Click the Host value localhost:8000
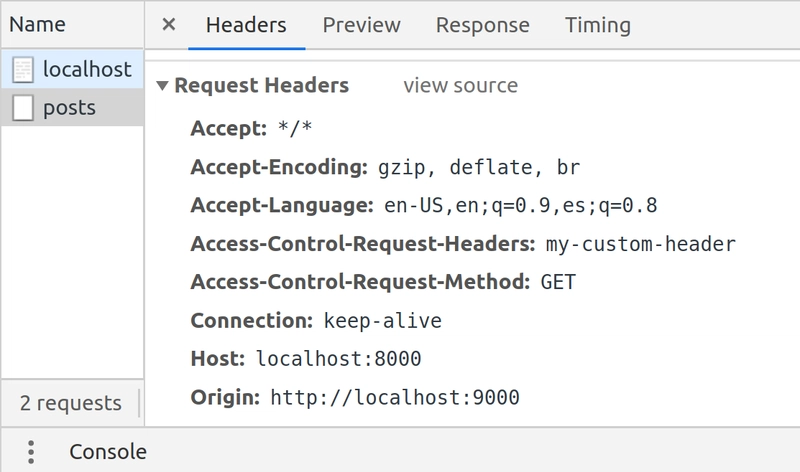The height and width of the screenshot is (472, 800). pyautogui.click(x=338, y=359)
